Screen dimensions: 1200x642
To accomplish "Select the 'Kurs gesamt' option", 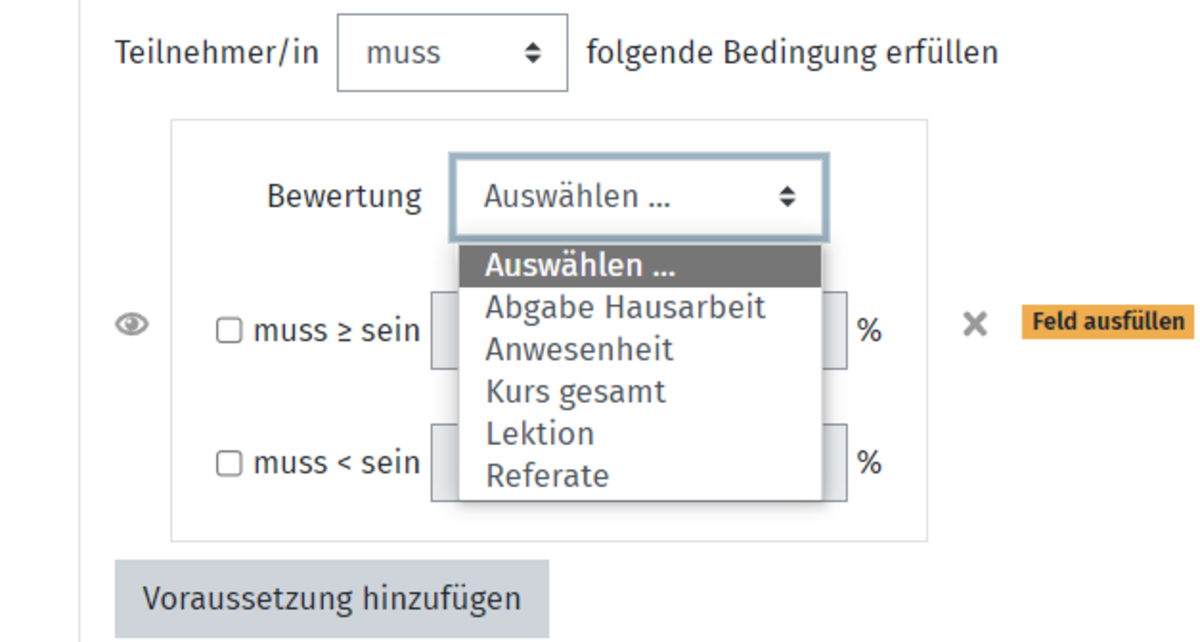I will click(x=576, y=391).
